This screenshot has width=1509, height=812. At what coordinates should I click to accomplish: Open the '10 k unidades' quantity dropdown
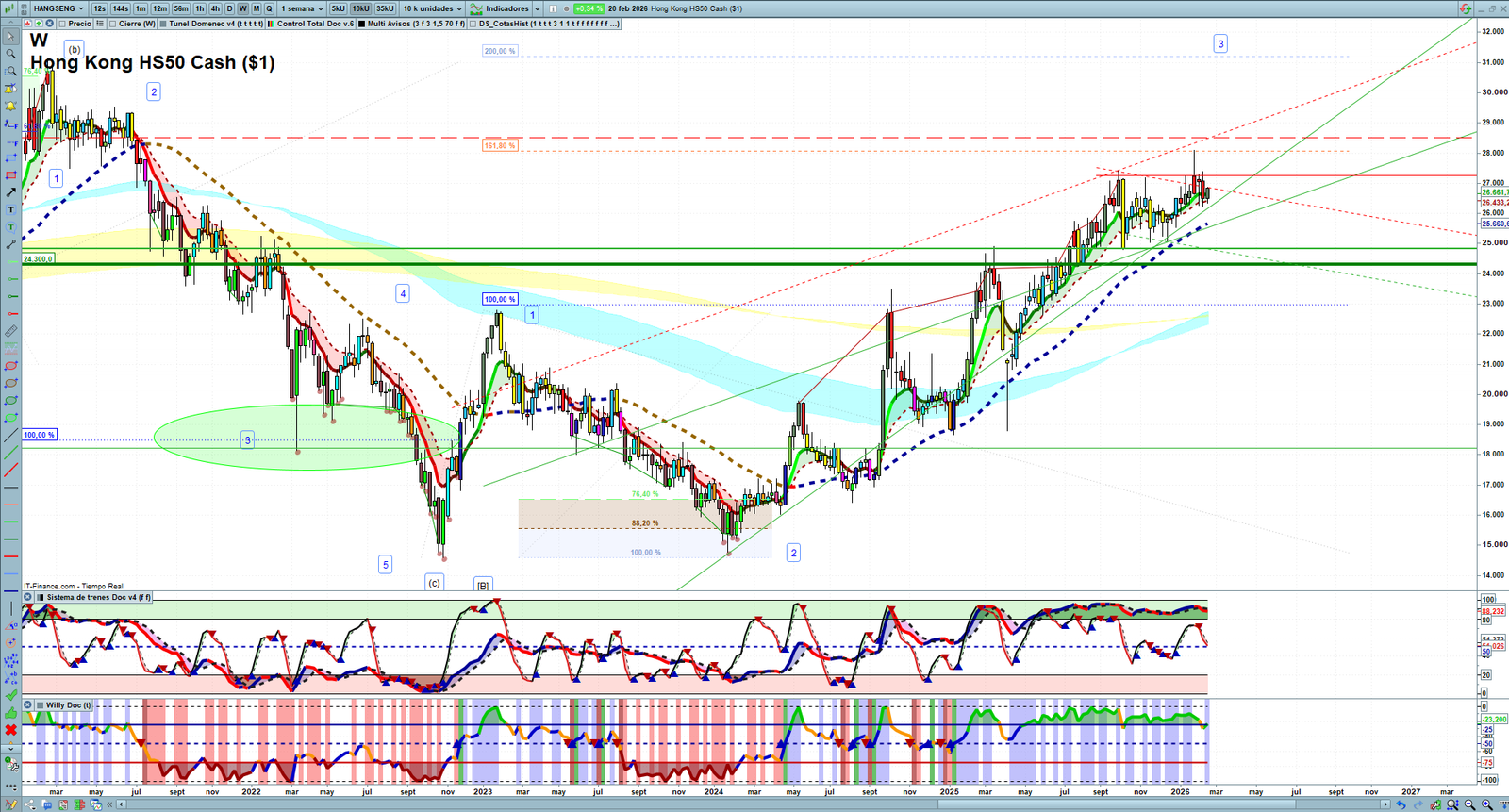pyautogui.click(x=433, y=8)
